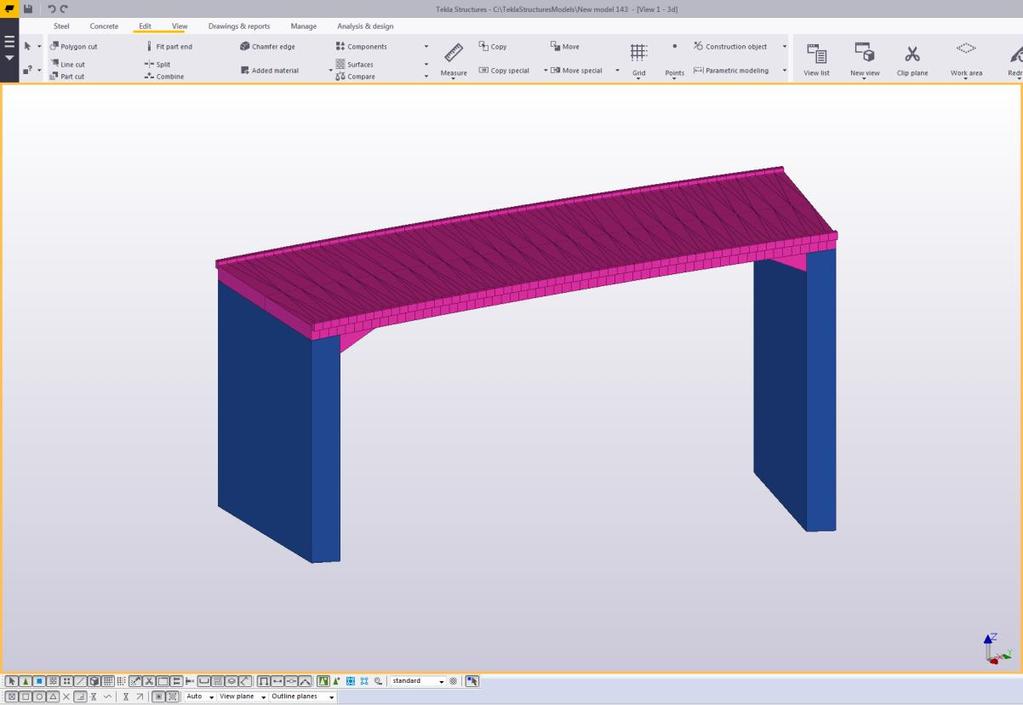Screen dimensions: 1023x705
Task: Open the Manage ribbon tab
Action: pyautogui.click(x=303, y=26)
